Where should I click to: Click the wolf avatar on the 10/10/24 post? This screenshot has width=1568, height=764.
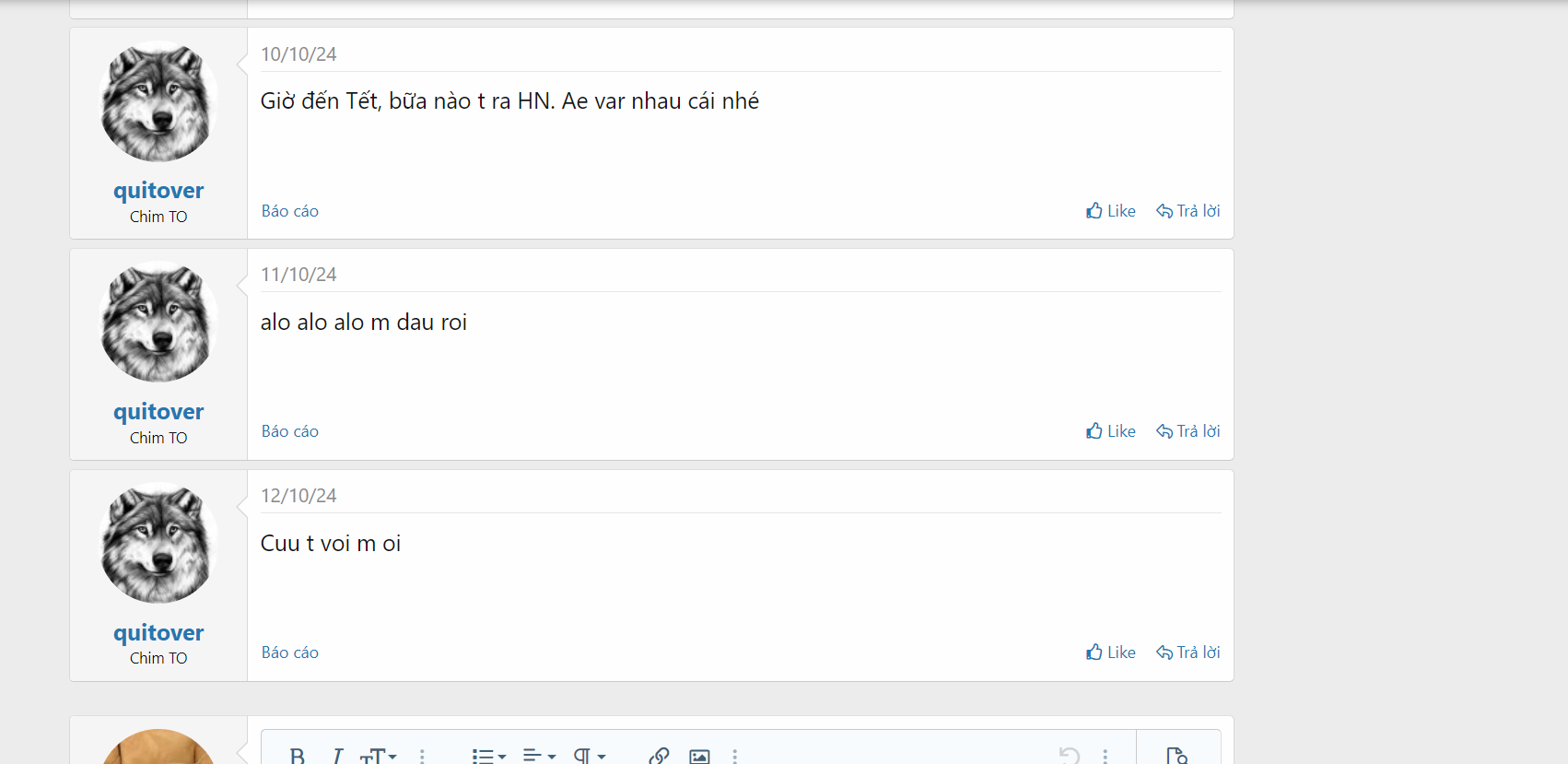[158, 102]
